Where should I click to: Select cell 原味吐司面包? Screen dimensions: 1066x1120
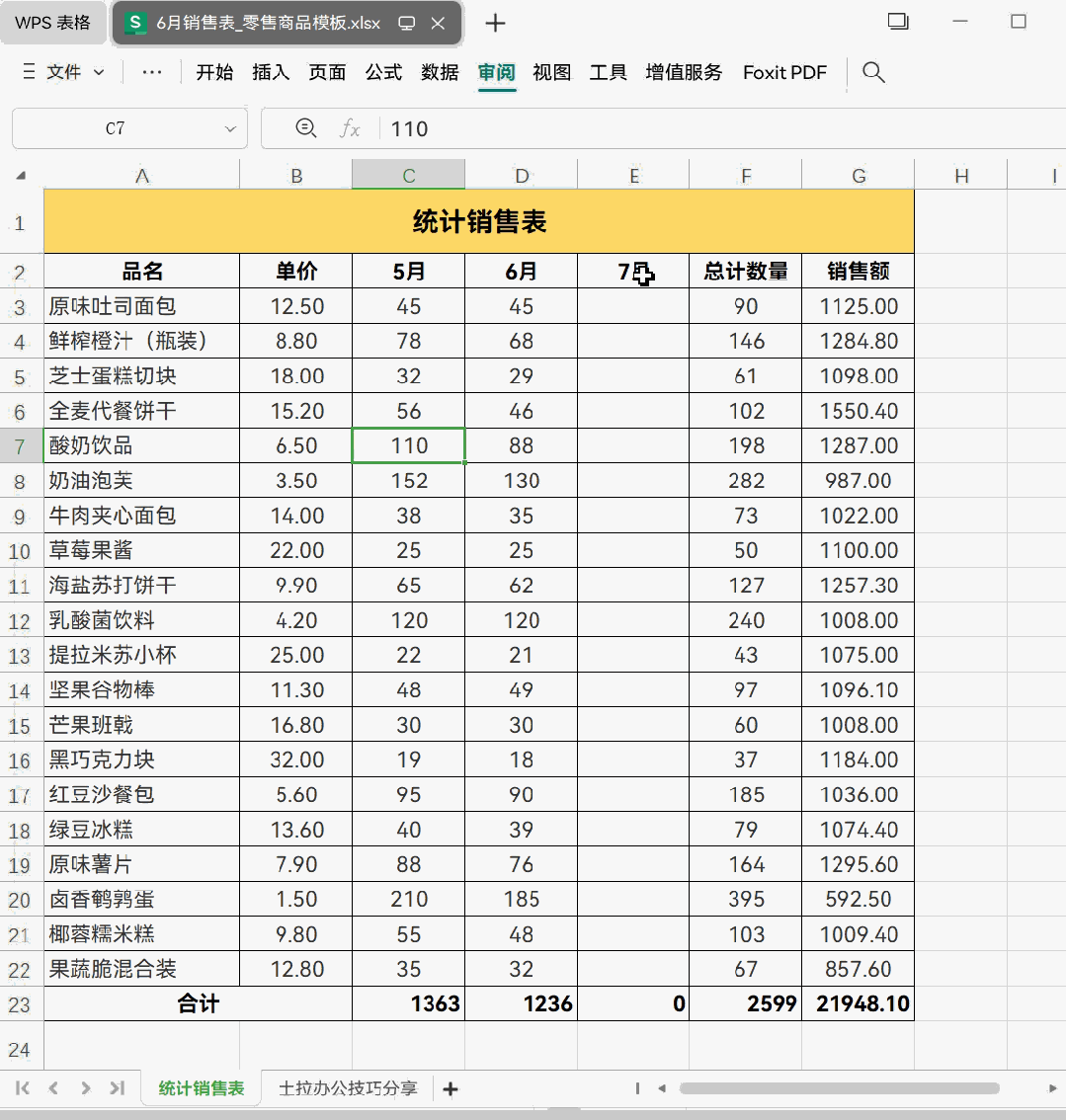[141, 306]
